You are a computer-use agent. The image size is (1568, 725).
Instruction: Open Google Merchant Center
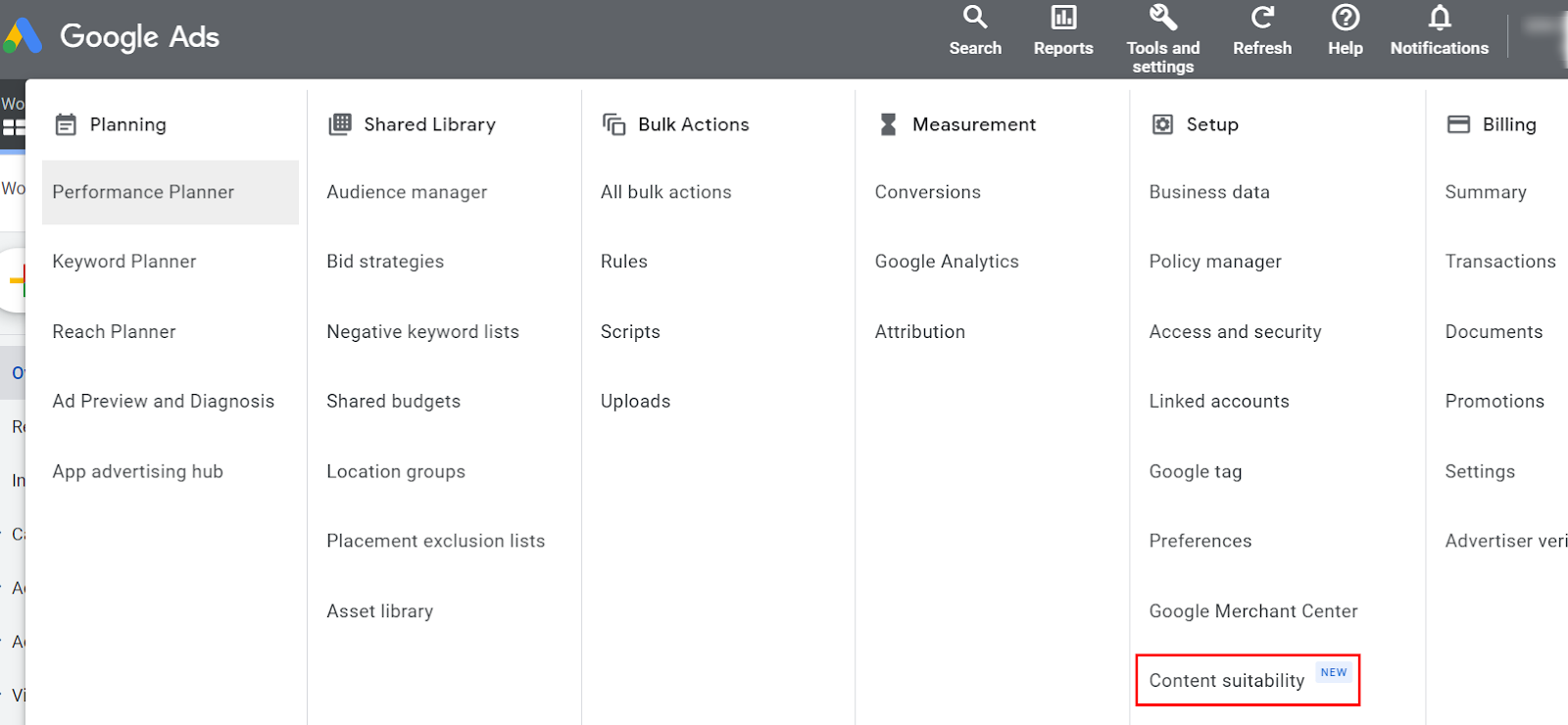click(1253, 611)
